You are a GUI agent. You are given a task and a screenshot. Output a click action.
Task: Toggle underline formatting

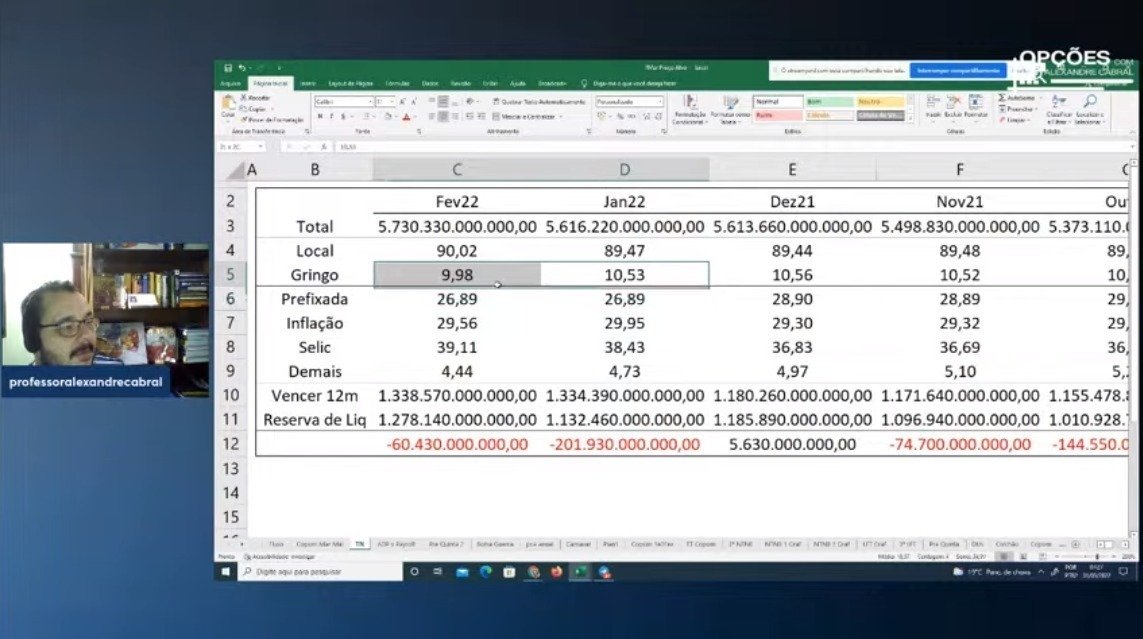[x=343, y=117]
